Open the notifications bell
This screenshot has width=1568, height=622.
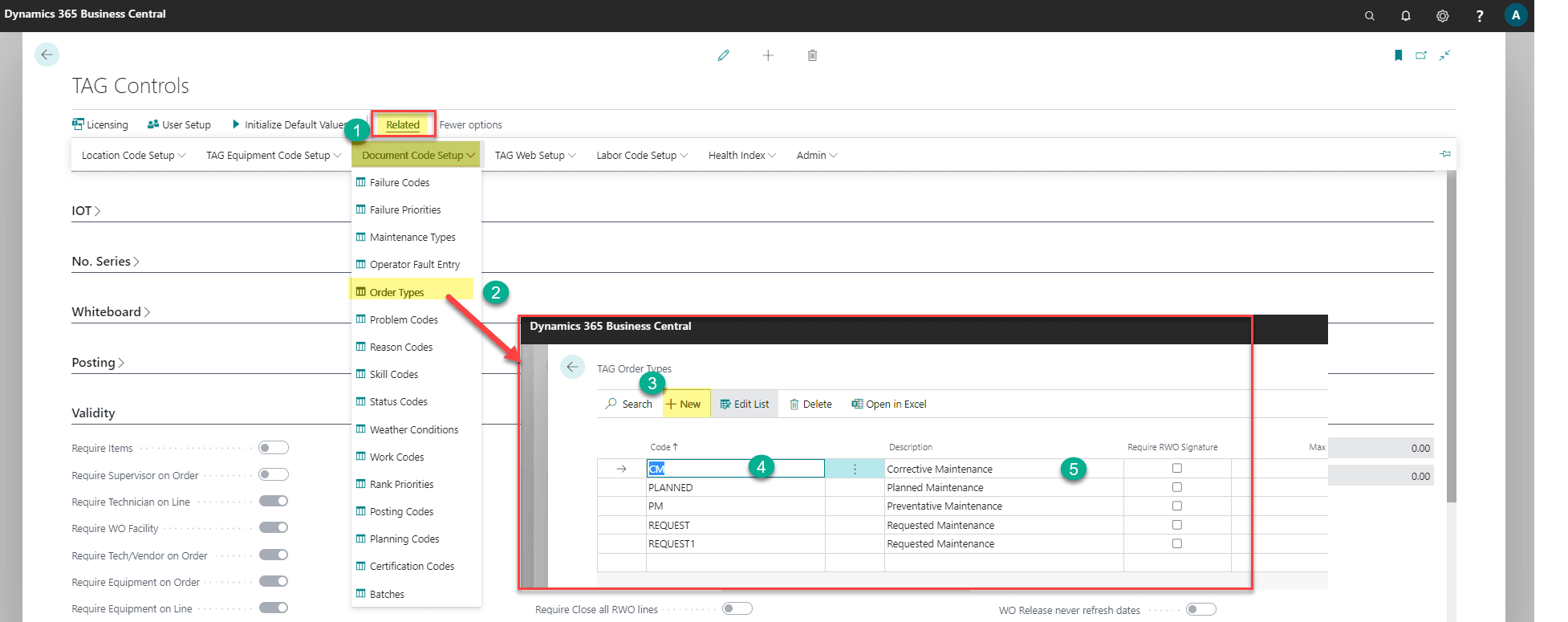1406,16
